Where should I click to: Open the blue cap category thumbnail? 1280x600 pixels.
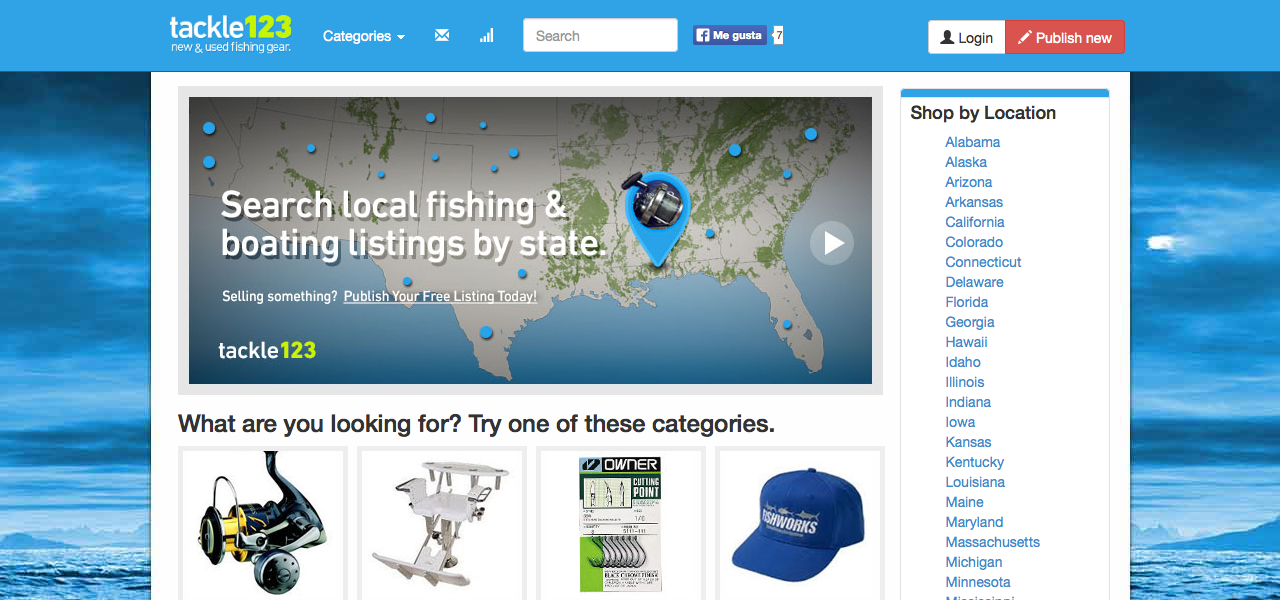(x=799, y=523)
